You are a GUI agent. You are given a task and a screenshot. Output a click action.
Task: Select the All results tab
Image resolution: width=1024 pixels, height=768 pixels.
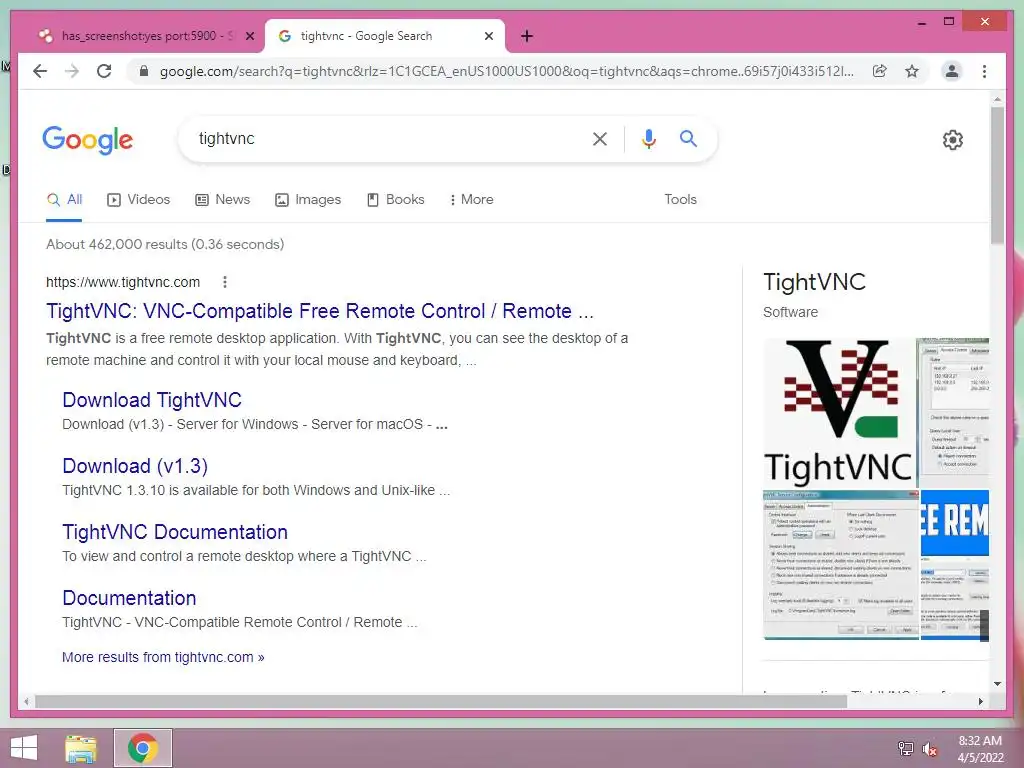(x=64, y=200)
